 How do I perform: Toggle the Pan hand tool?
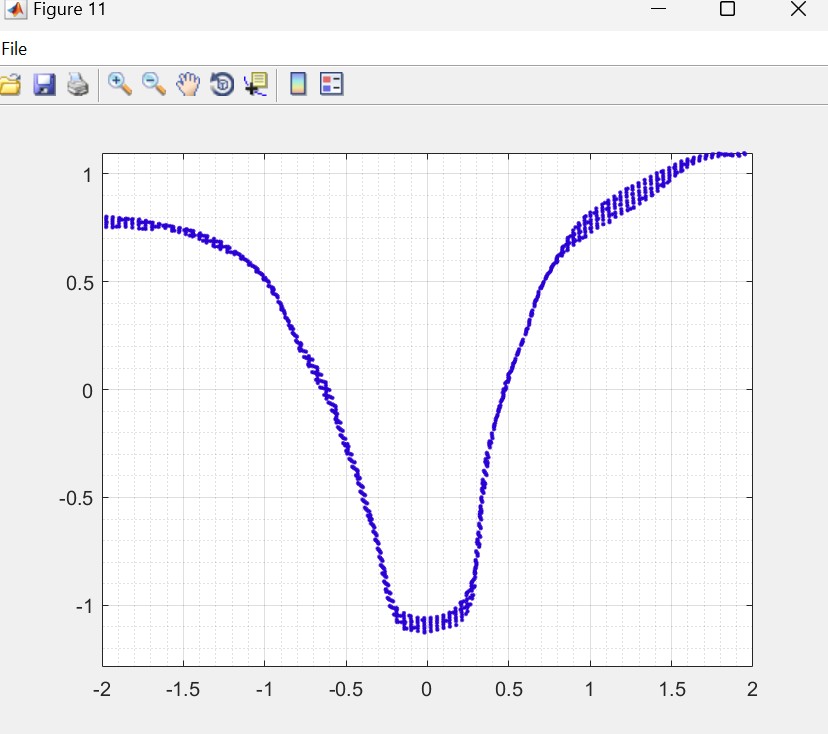(x=188, y=85)
